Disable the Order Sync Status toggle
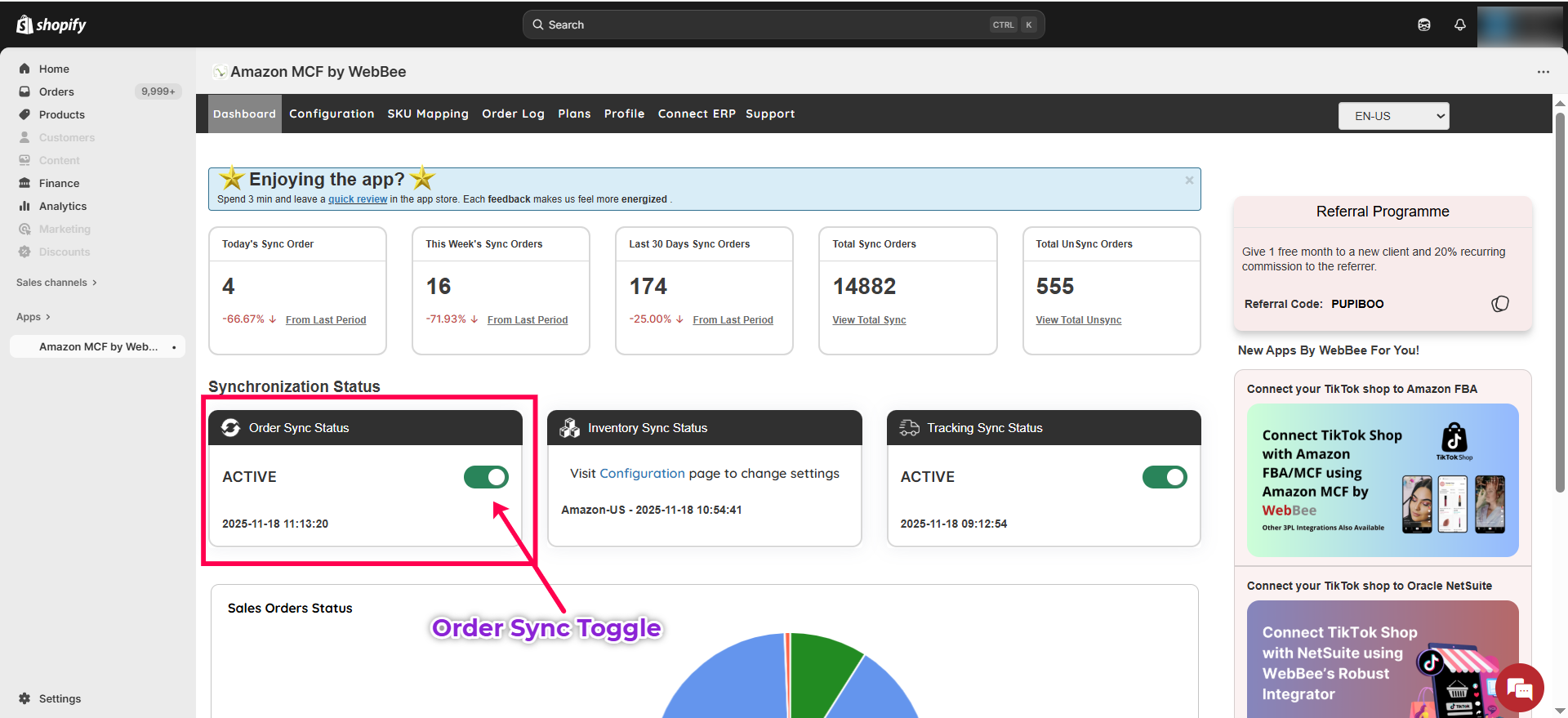1568x718 pixels. pyautogui.click(x=486, y=477)
